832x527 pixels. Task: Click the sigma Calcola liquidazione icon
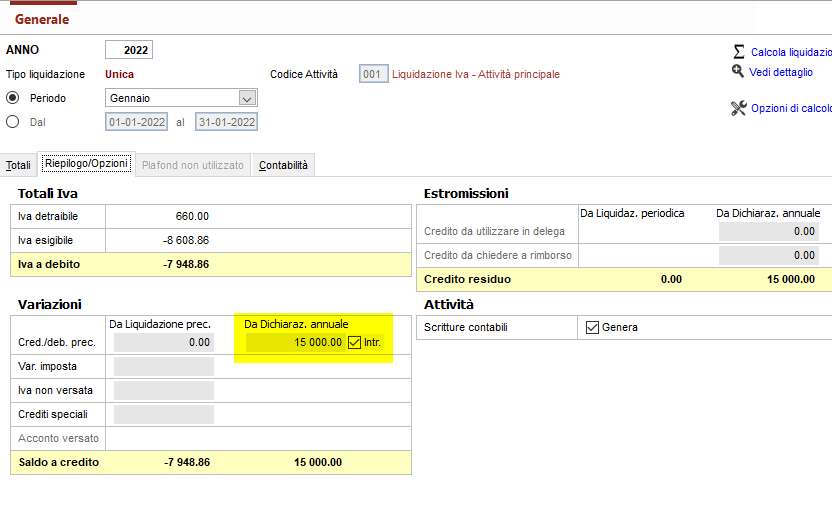pyautogui.click(x=739, y=51)
